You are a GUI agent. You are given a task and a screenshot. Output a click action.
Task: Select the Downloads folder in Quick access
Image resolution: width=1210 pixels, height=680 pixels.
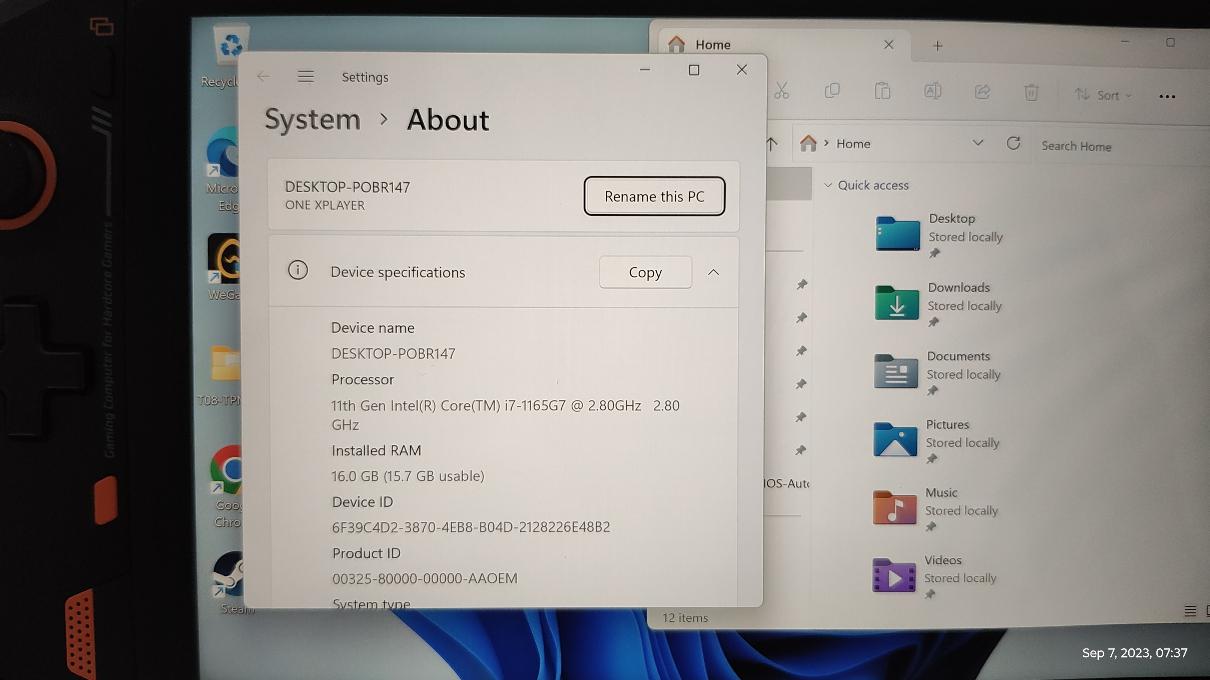coord(938,305)
